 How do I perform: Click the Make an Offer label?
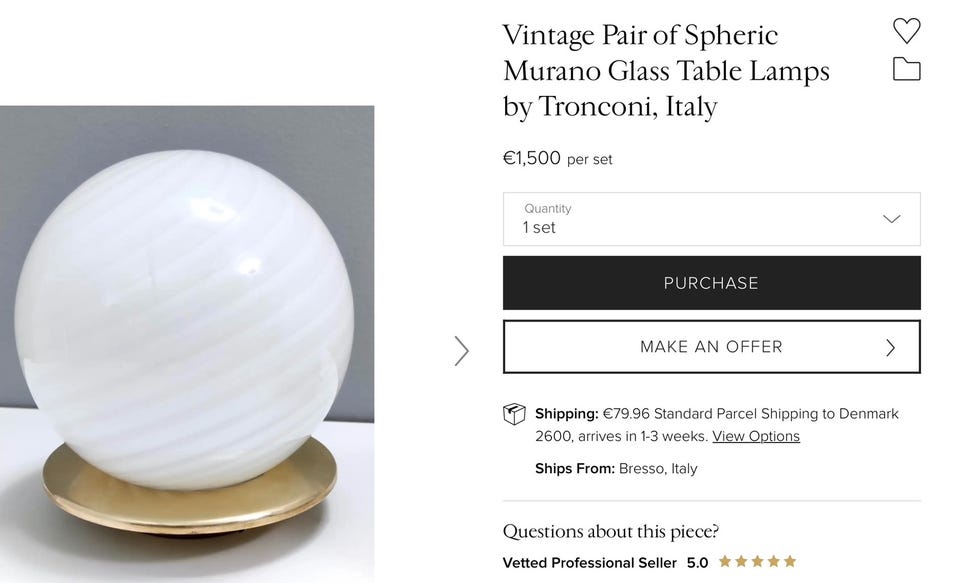coord(711,347)
